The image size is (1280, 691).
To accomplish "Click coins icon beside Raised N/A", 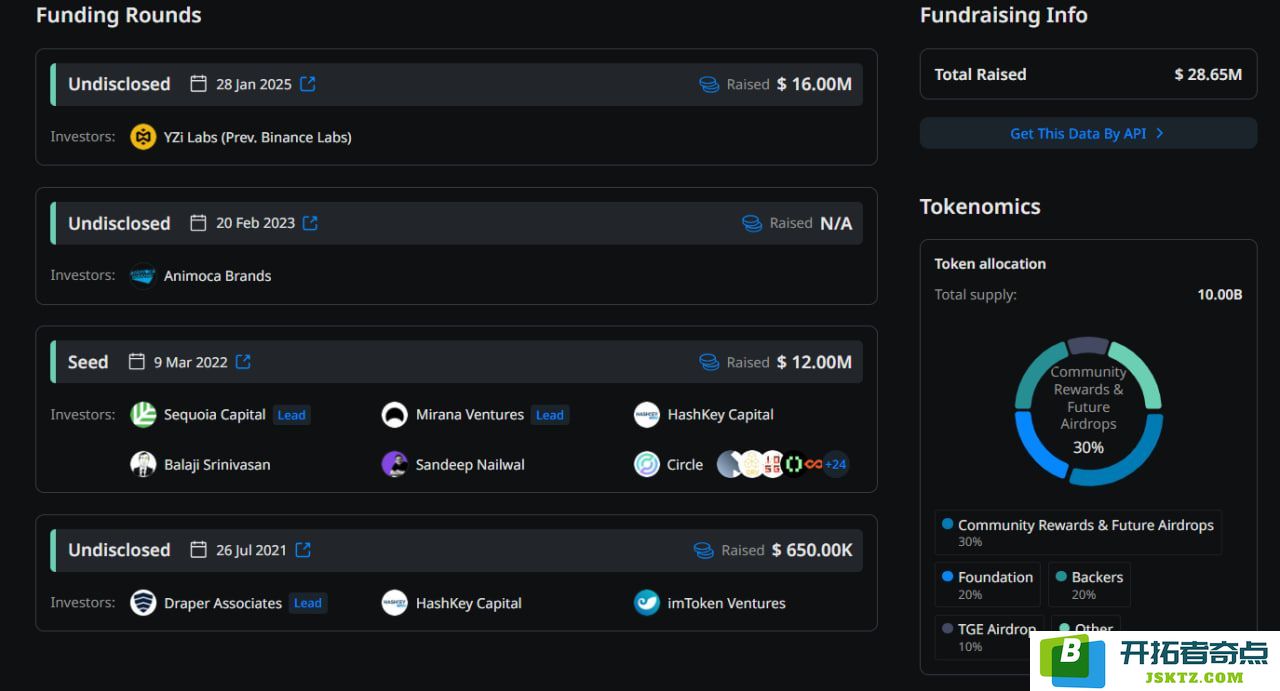I will click(752, 223).
